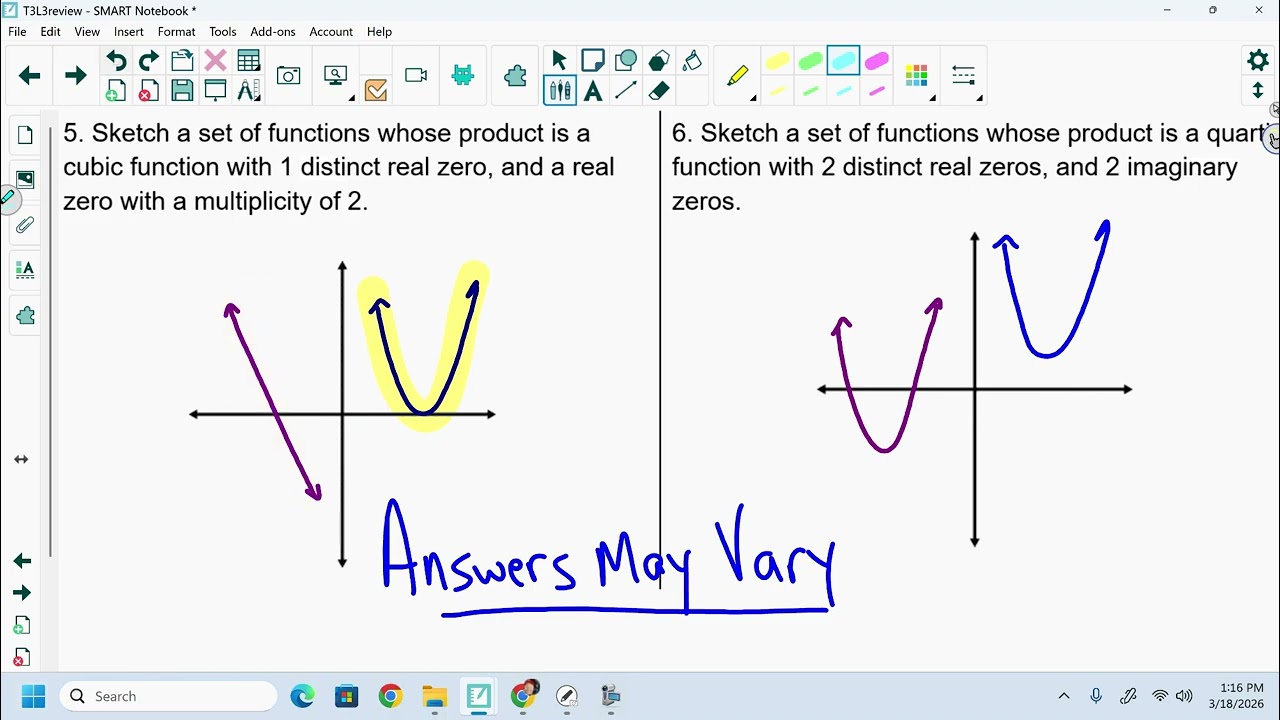Go to next page using toolbar forward arrow
The width and height of the screenshot is (1280, 720).
[x=75, y=76]
